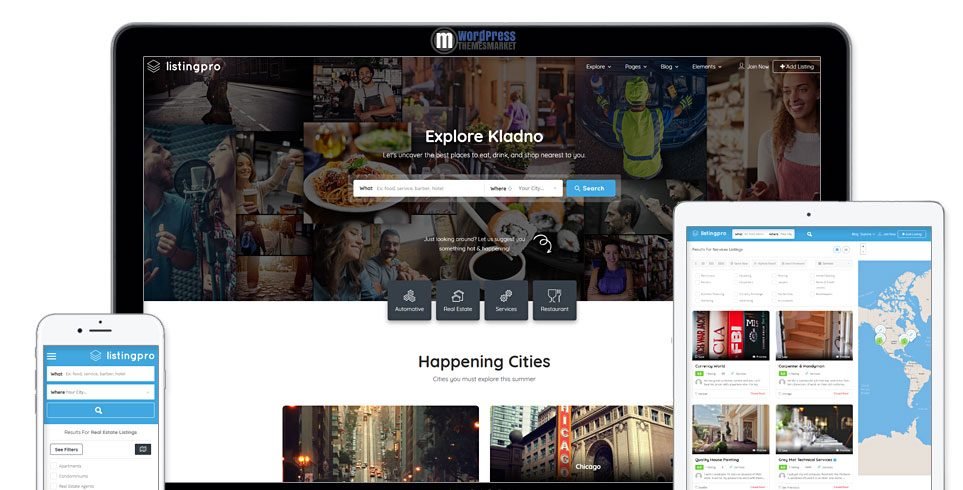Click the grid view icon on the tablet results

pos(836,250)
